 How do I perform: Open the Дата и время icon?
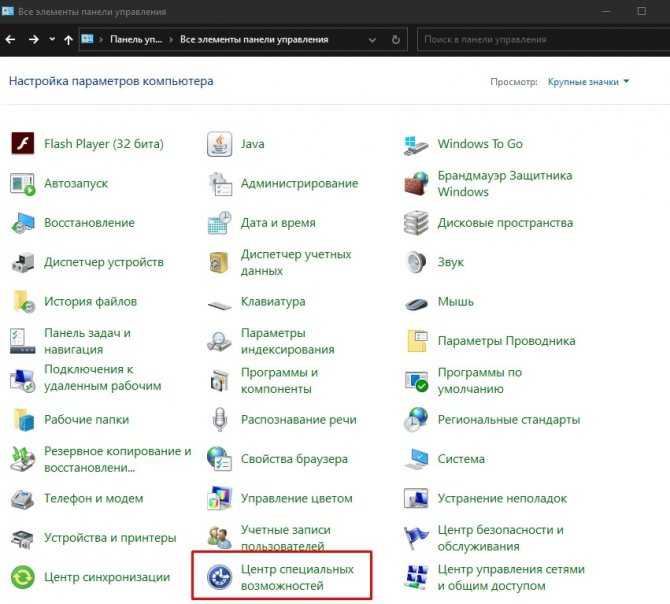[220, 223]
